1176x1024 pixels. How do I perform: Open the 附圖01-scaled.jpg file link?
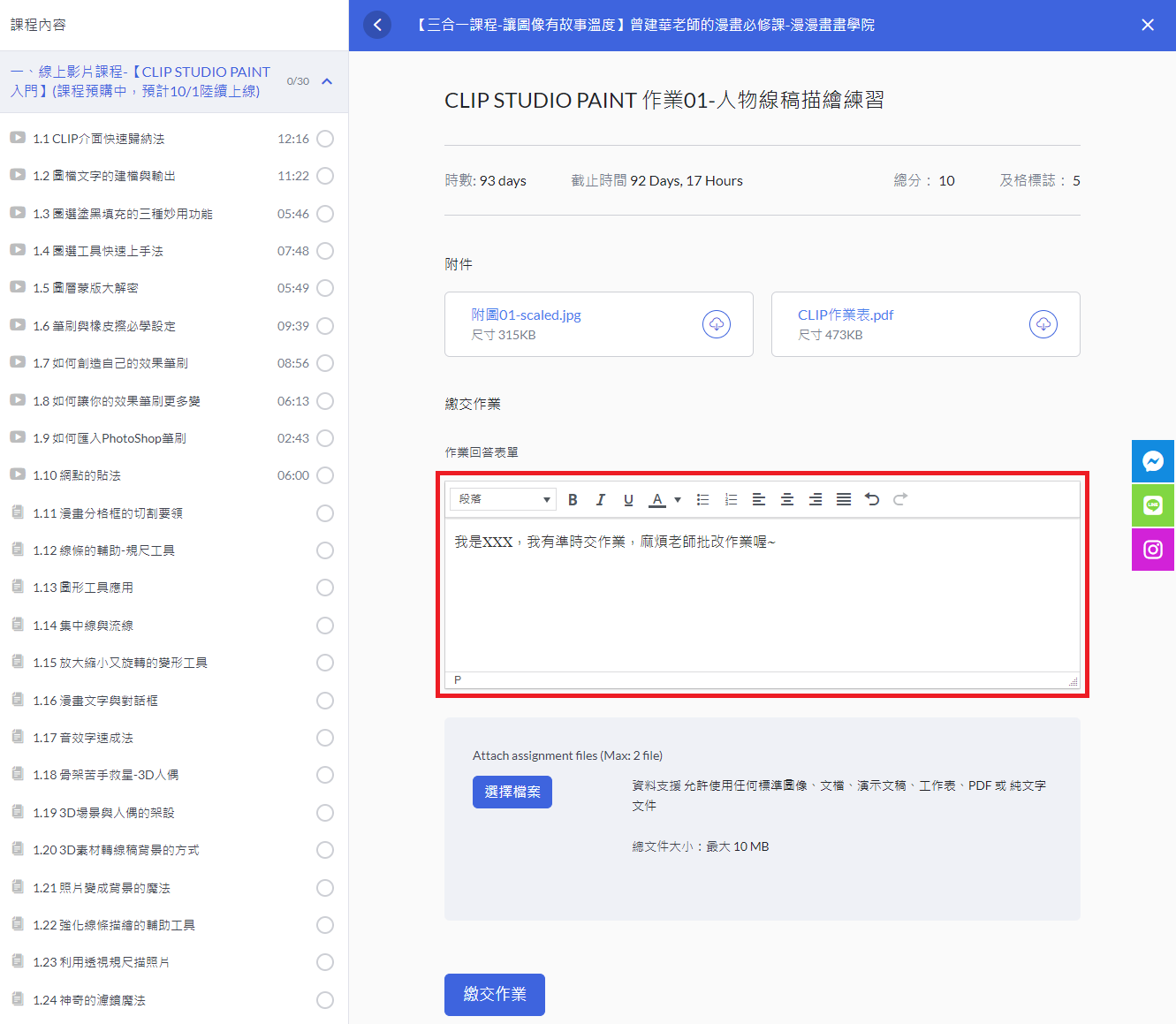click(x=526, y=315)
